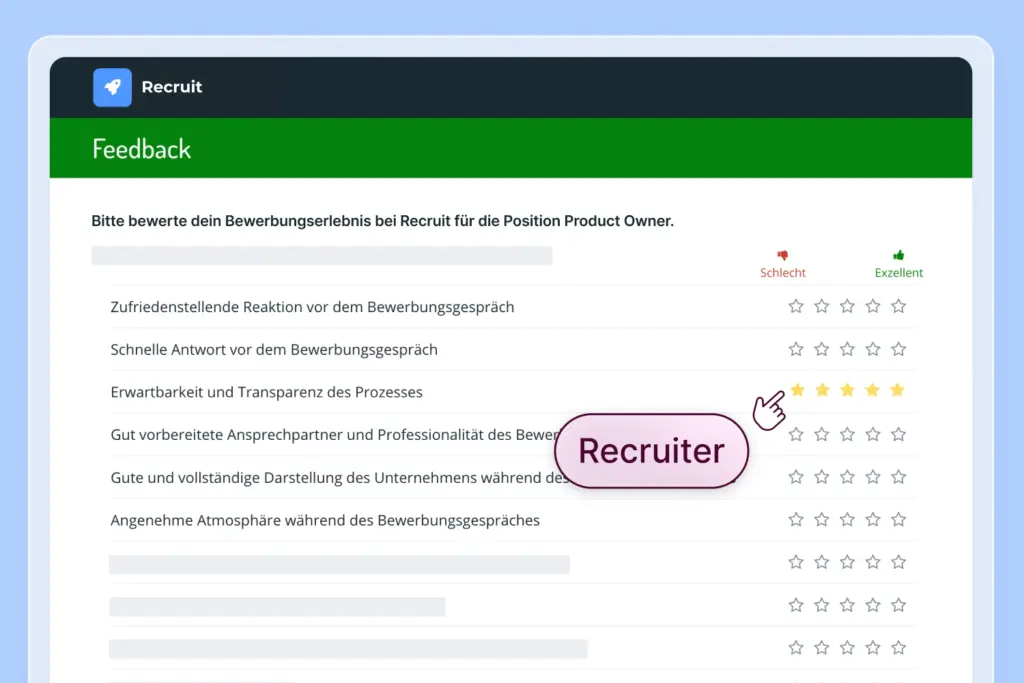Viewport: 1024px width, 683px height.
Task: Click the first star in the bottom rating row
Action: coord(796,647)
